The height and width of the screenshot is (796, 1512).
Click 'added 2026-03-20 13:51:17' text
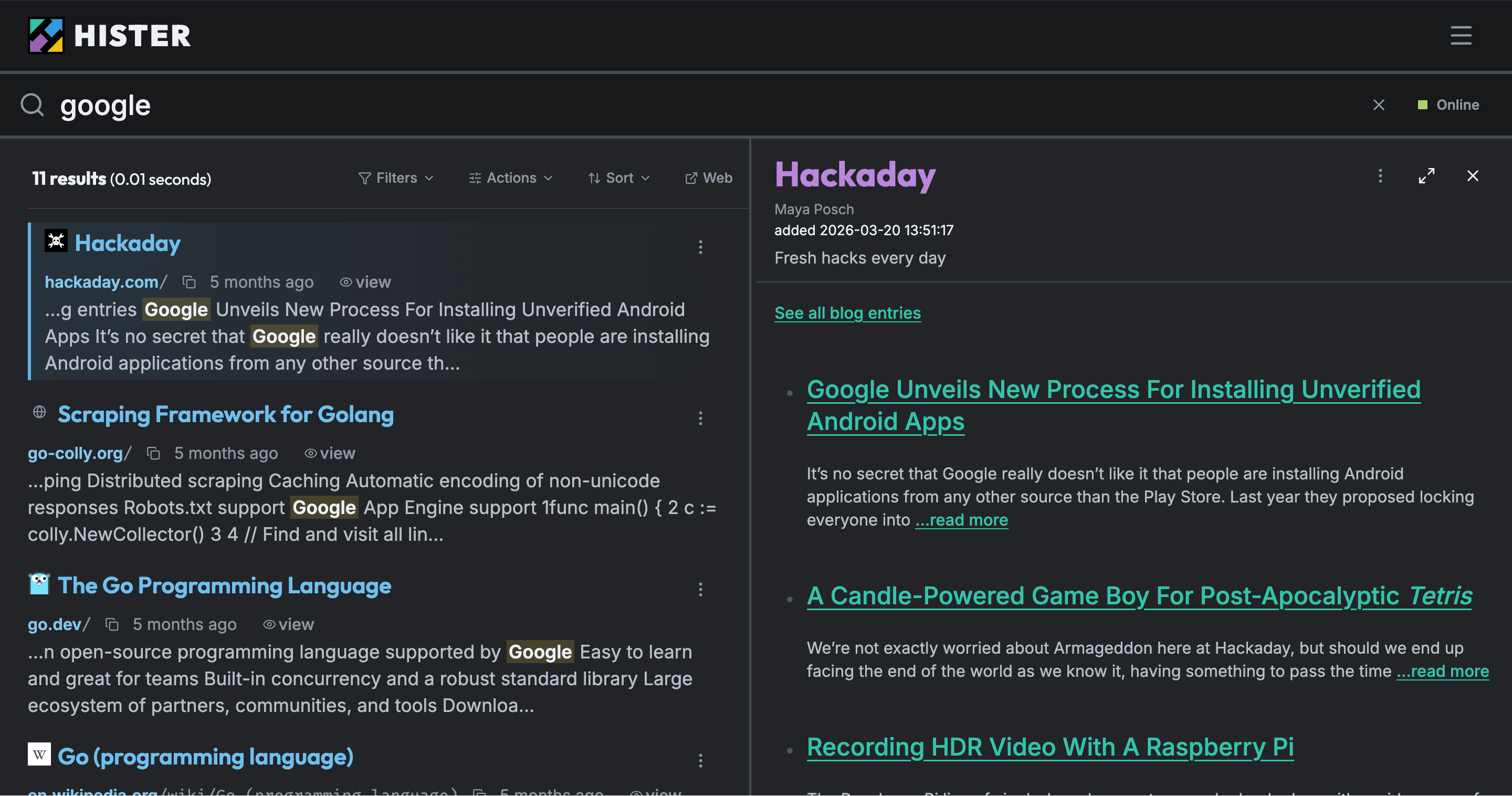tap(864, 230)
